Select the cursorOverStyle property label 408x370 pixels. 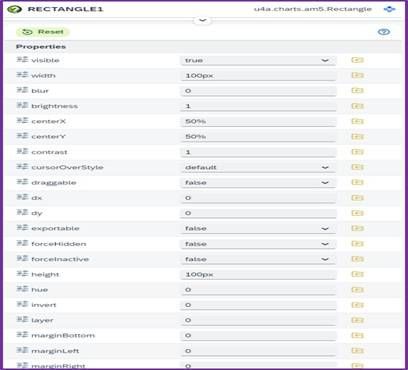click(67, 167)
